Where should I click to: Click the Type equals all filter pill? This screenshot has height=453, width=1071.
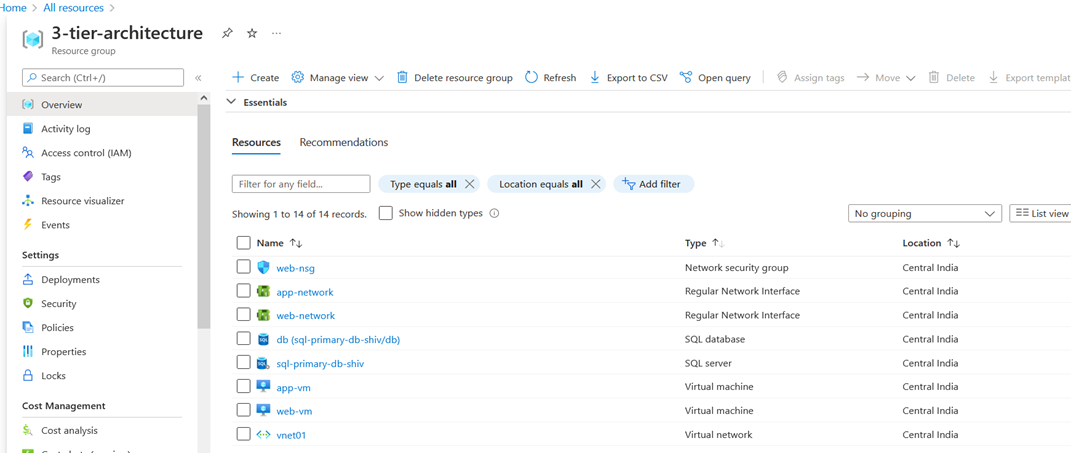click(x=423, y=184)
